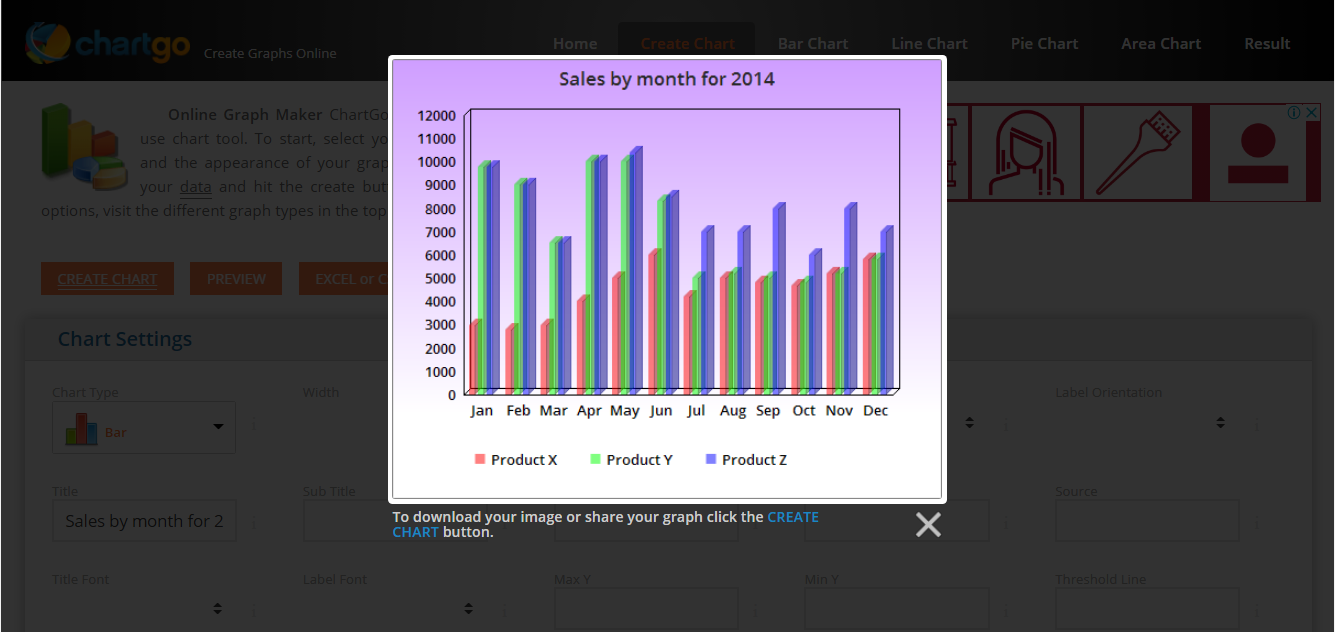The height and width of the screenshot is (632, 1335).
Task: Click the 3D bar and pie chart illustration
Action: (x=84, y=147)
